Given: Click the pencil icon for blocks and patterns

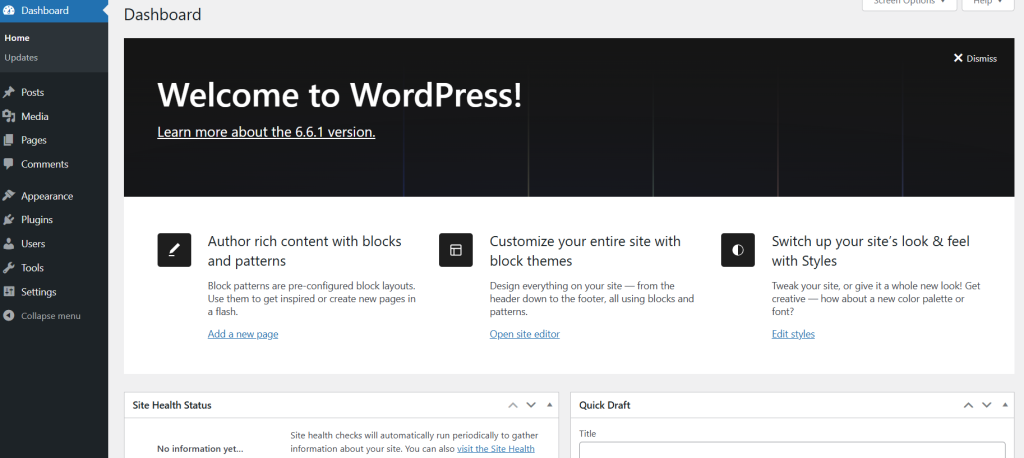Looking at the screenshot, I should 174,250.
